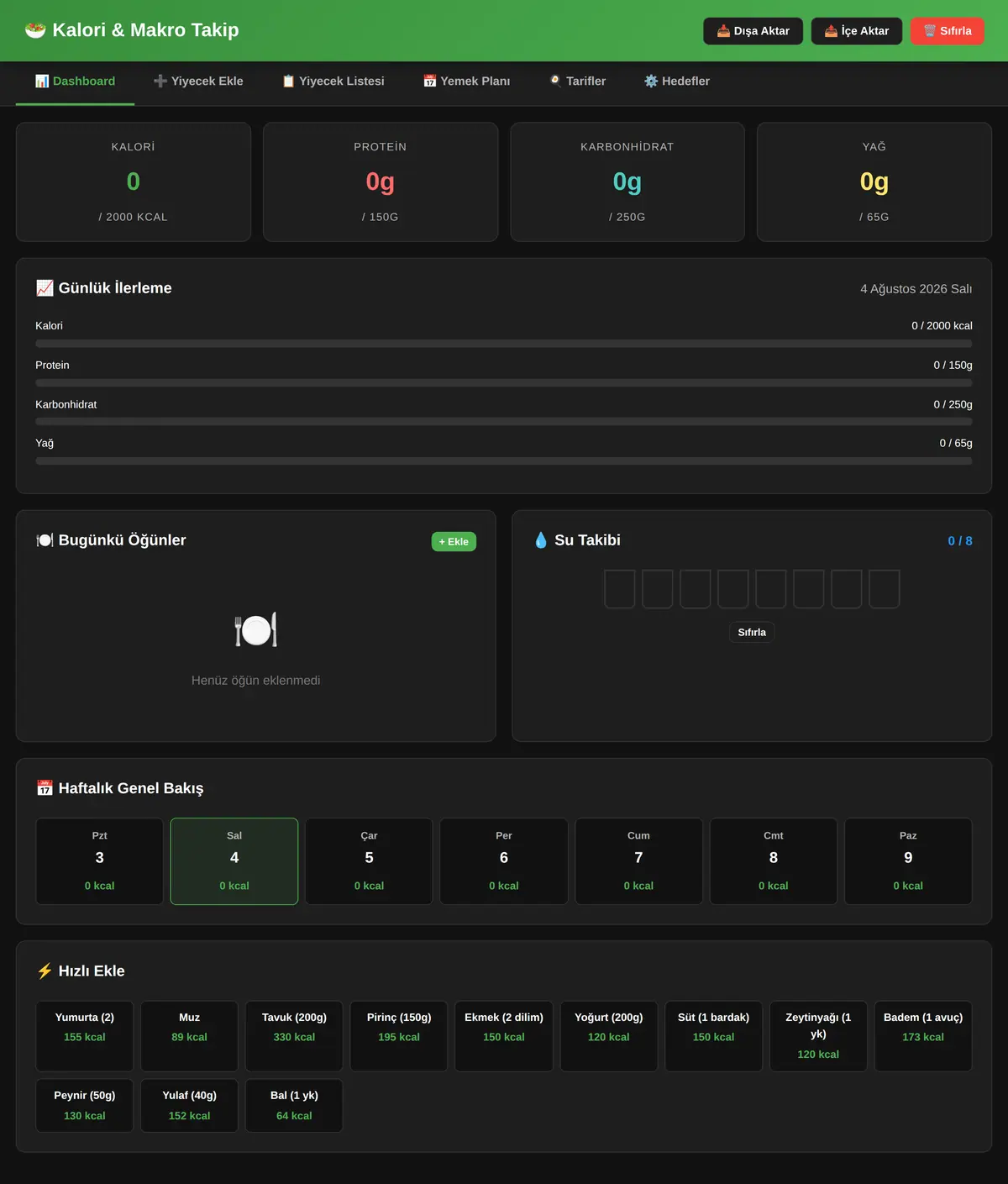Fill the fourth water glass
Image resolution: width=1008 pixels, height=1184 pixels.
pos(733,589)
